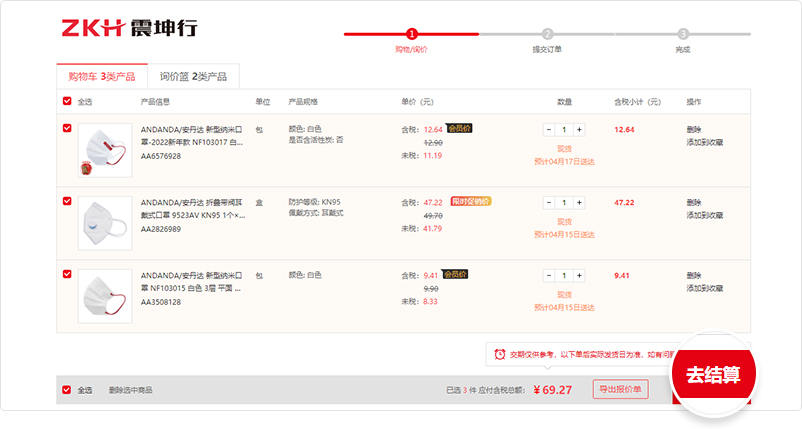Screen dimensions: 802x429
Task: Click untaxed price 11.19
Action: 432,156
